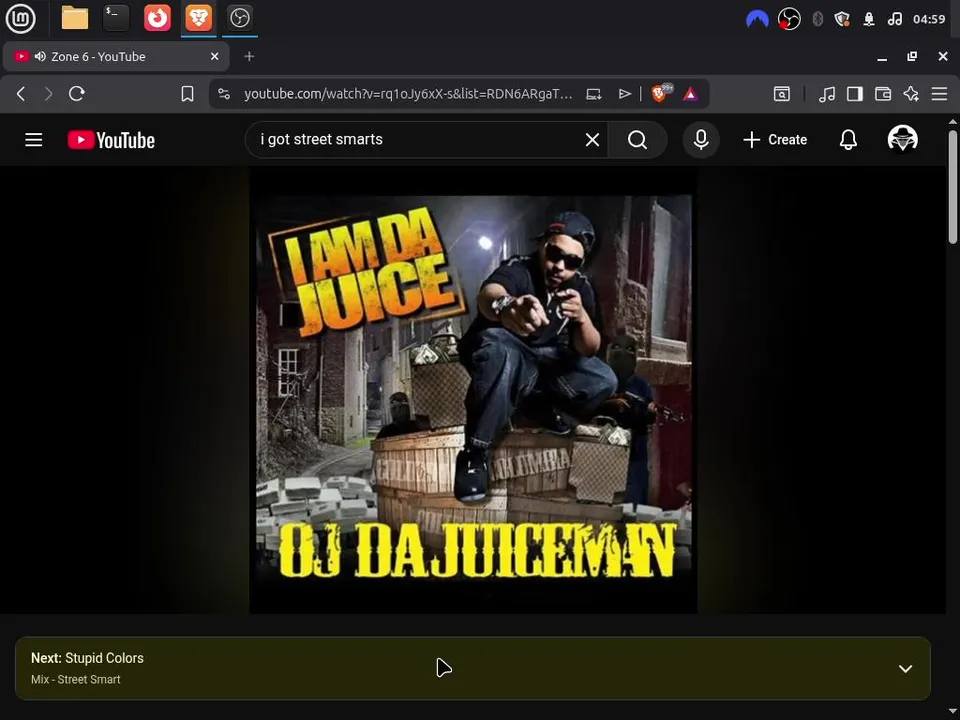Image resolution: width=960 pixels, height=720 pixels.
Task: Open the music note tray applet
Action: coord(894,19)
